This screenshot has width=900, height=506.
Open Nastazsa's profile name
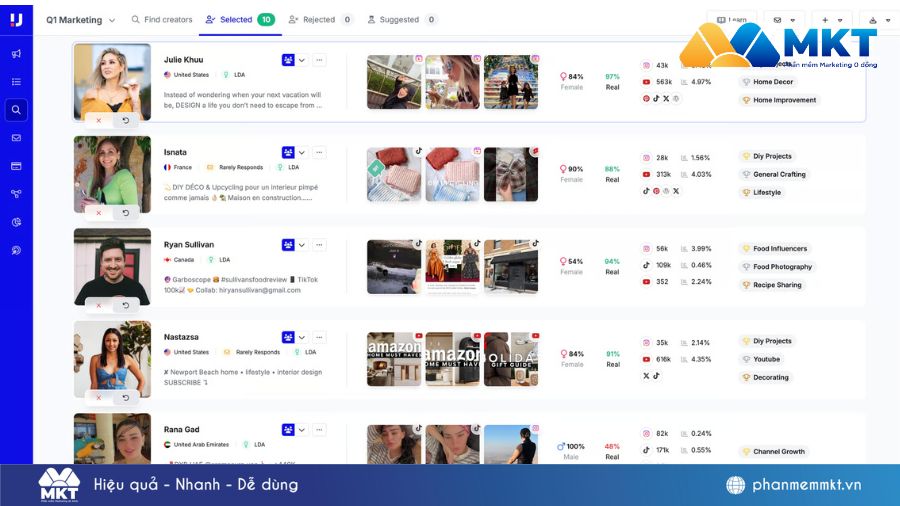pos(181,337)
